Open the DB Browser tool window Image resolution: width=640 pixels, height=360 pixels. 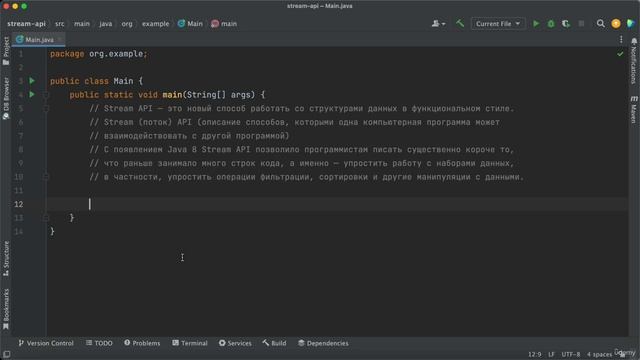point(6,98)
